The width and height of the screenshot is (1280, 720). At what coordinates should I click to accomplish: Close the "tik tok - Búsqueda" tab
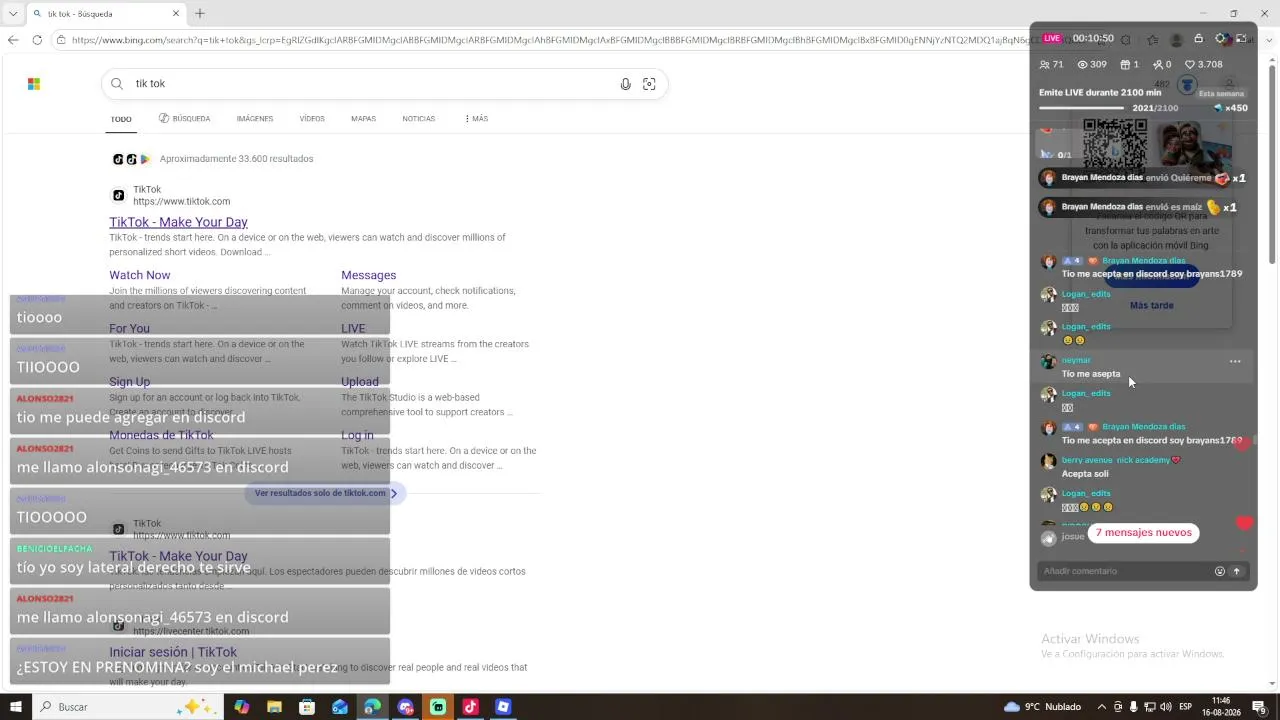pyautogui.click(x=176, y=14)
